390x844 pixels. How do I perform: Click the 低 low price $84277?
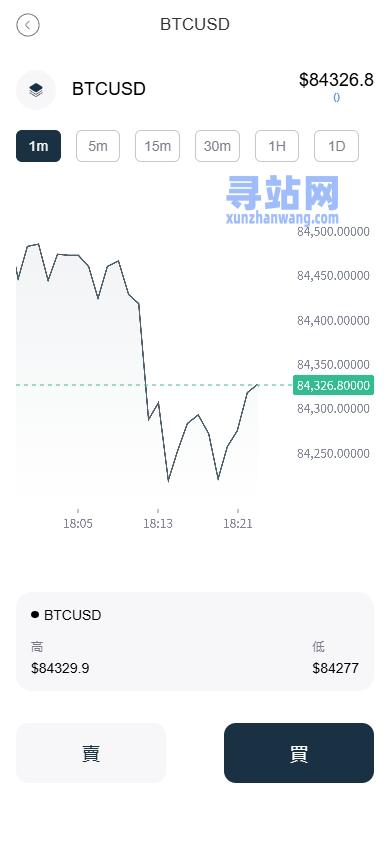pos(336,669)
